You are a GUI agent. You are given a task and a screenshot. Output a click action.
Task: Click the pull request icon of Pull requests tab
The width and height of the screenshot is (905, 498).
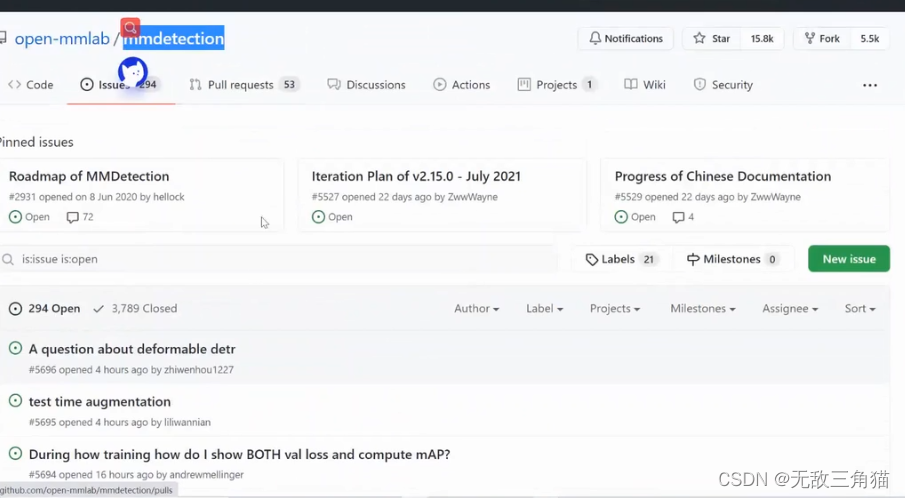[196, 85]
